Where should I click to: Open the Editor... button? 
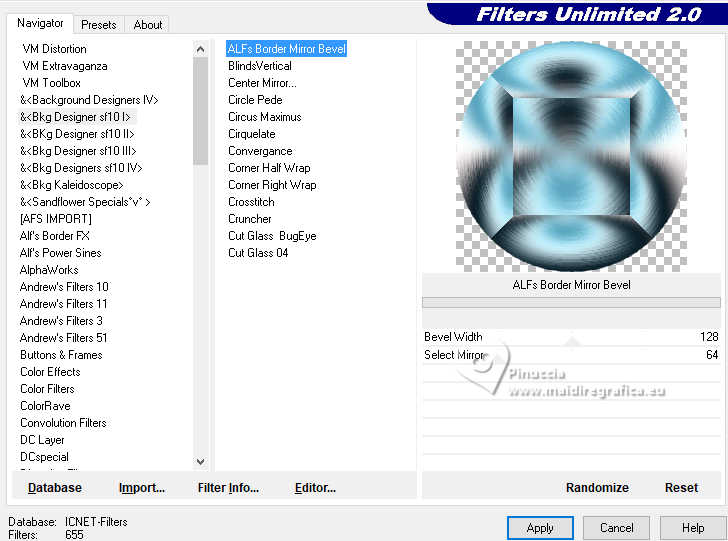[x=315, y=488]
